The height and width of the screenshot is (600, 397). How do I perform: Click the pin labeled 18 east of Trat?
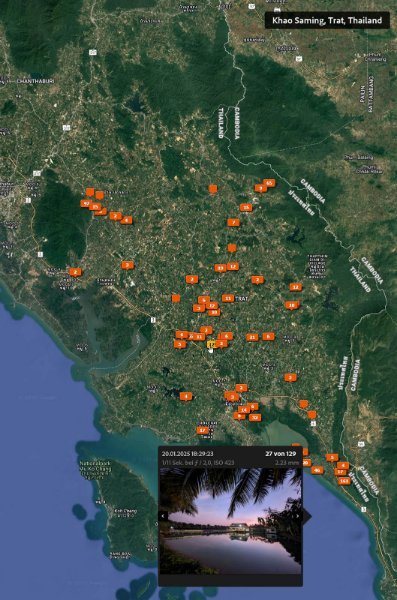[292, 305]
